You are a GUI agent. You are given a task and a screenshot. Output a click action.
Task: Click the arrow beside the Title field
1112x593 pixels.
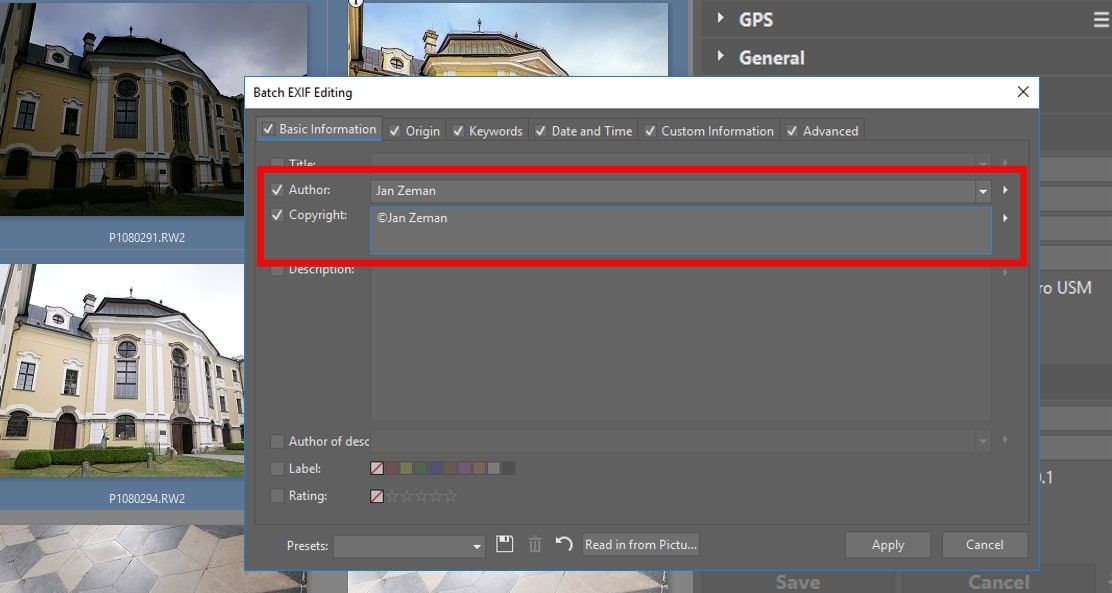pyautogui.click(x=1005, y=163)
